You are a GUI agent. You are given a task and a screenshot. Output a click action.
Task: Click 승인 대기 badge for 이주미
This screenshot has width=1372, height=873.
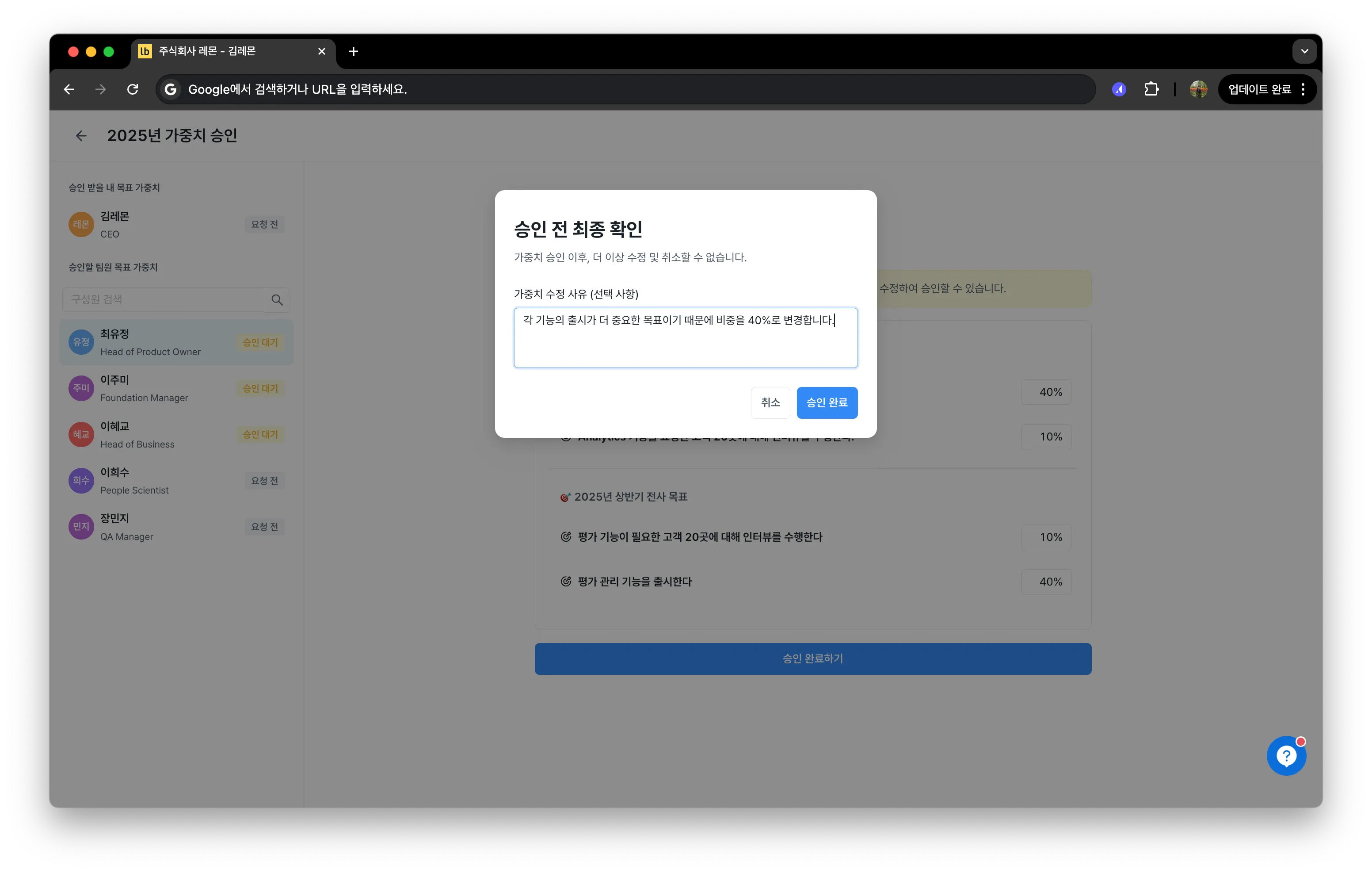(260, 388)
